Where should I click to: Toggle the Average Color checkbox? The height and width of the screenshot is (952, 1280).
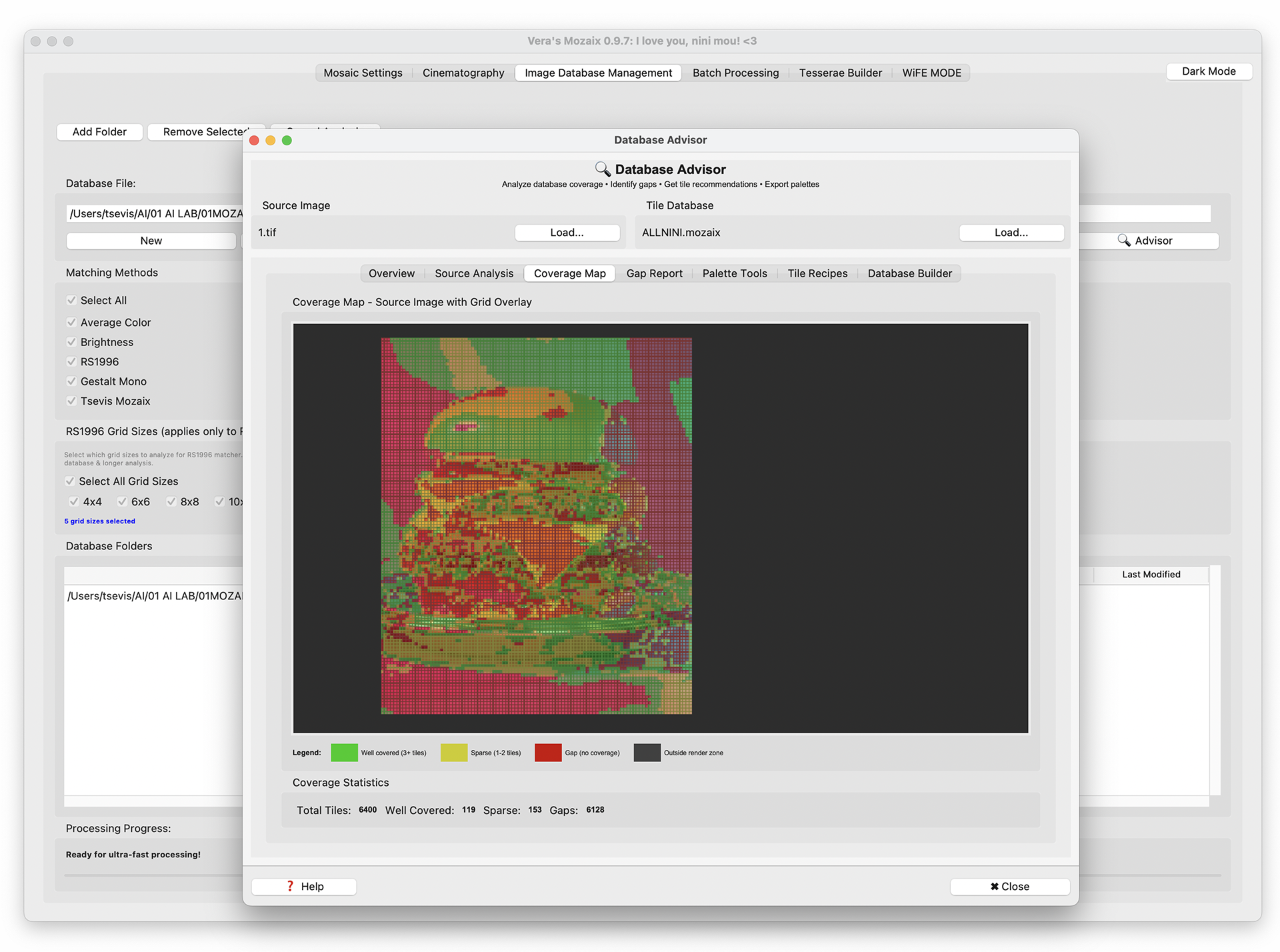[x=71, y=322]
